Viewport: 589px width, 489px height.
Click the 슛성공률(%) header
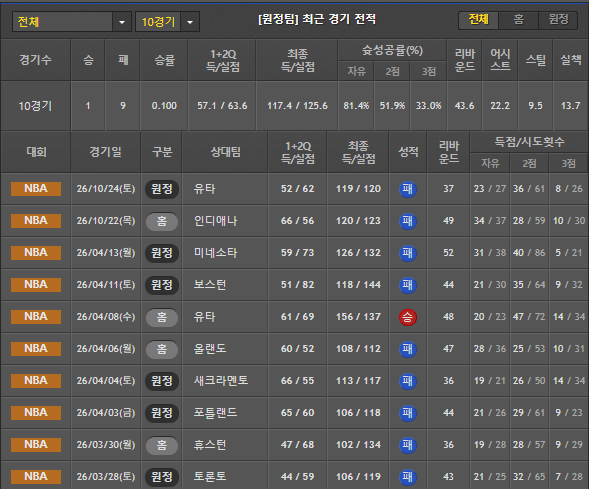click(392, 50)
